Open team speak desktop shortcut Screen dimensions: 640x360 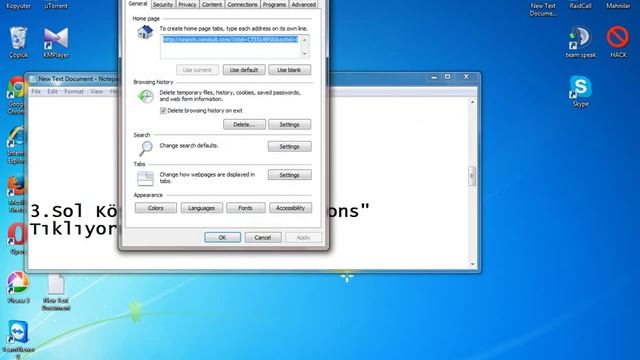pos(580,42)
